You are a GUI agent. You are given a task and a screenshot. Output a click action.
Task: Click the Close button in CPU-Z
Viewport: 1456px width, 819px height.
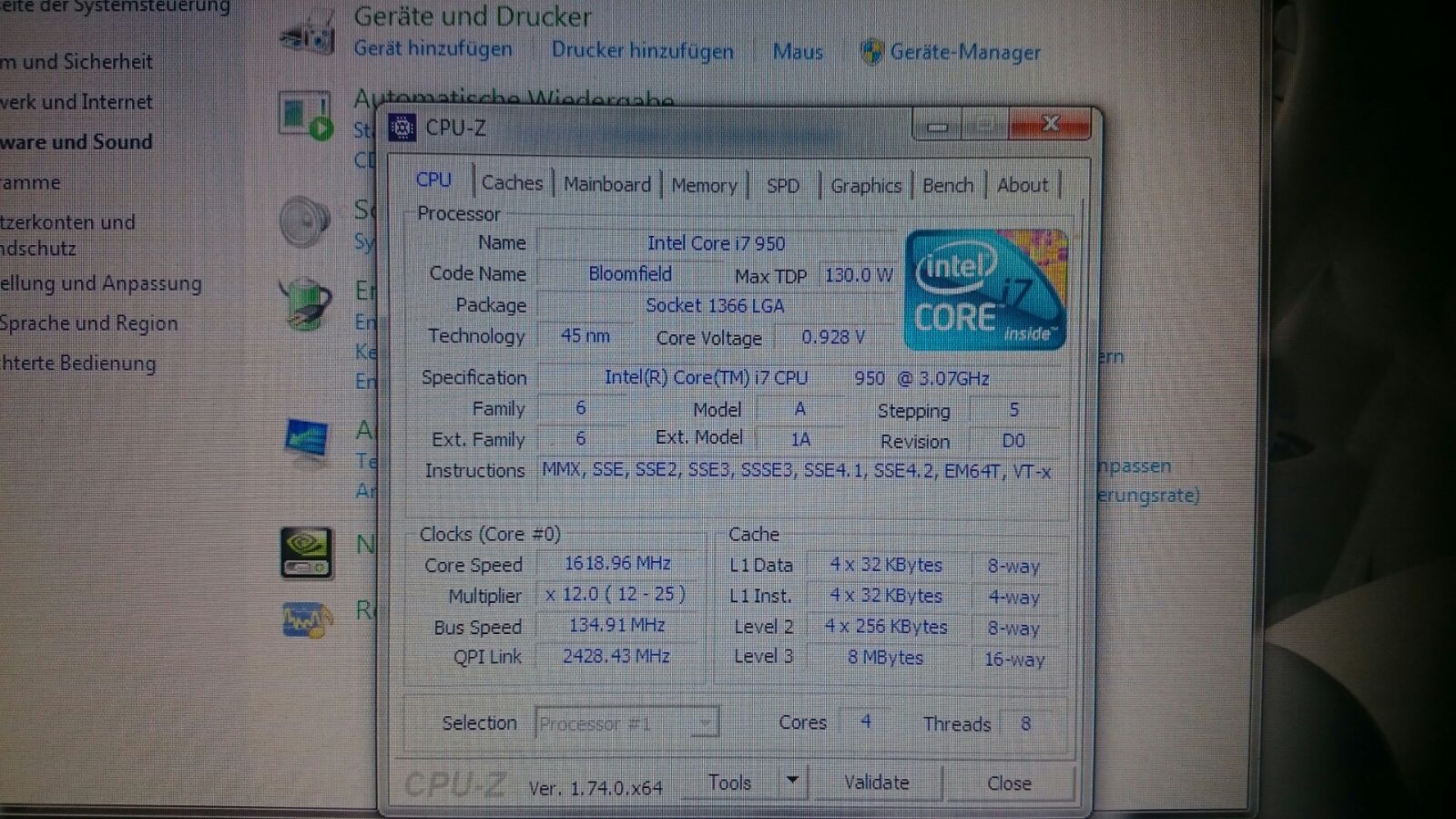(x=1009, y=783)
